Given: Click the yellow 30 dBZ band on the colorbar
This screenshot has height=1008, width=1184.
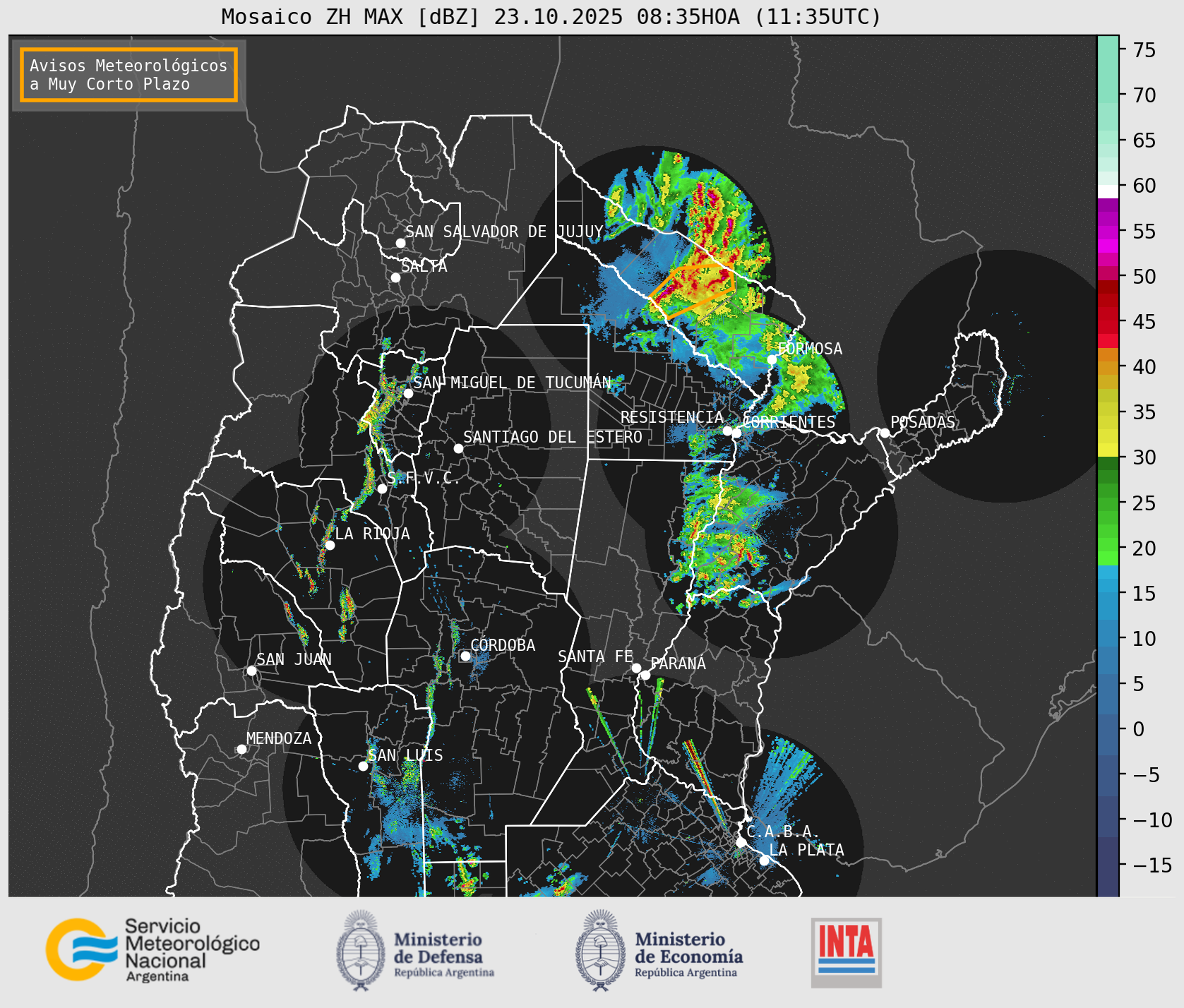Looking at the screenshot, I should [x=1108, y=450].
